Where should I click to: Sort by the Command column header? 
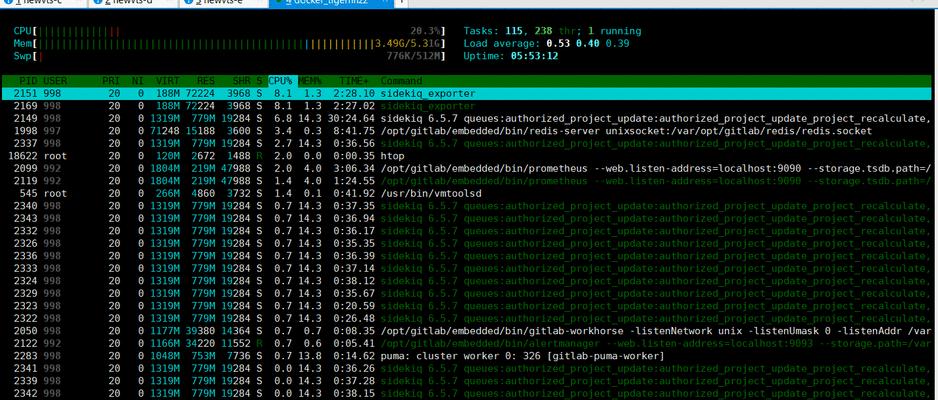point(401,81)
